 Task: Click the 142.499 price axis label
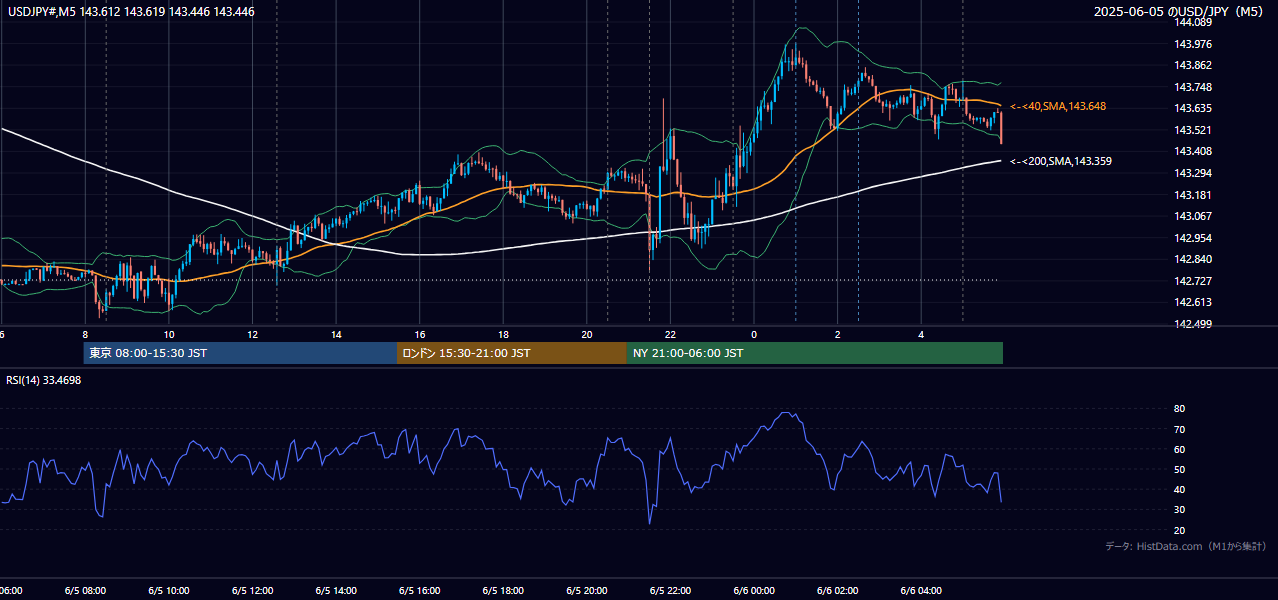point(1194,324)
